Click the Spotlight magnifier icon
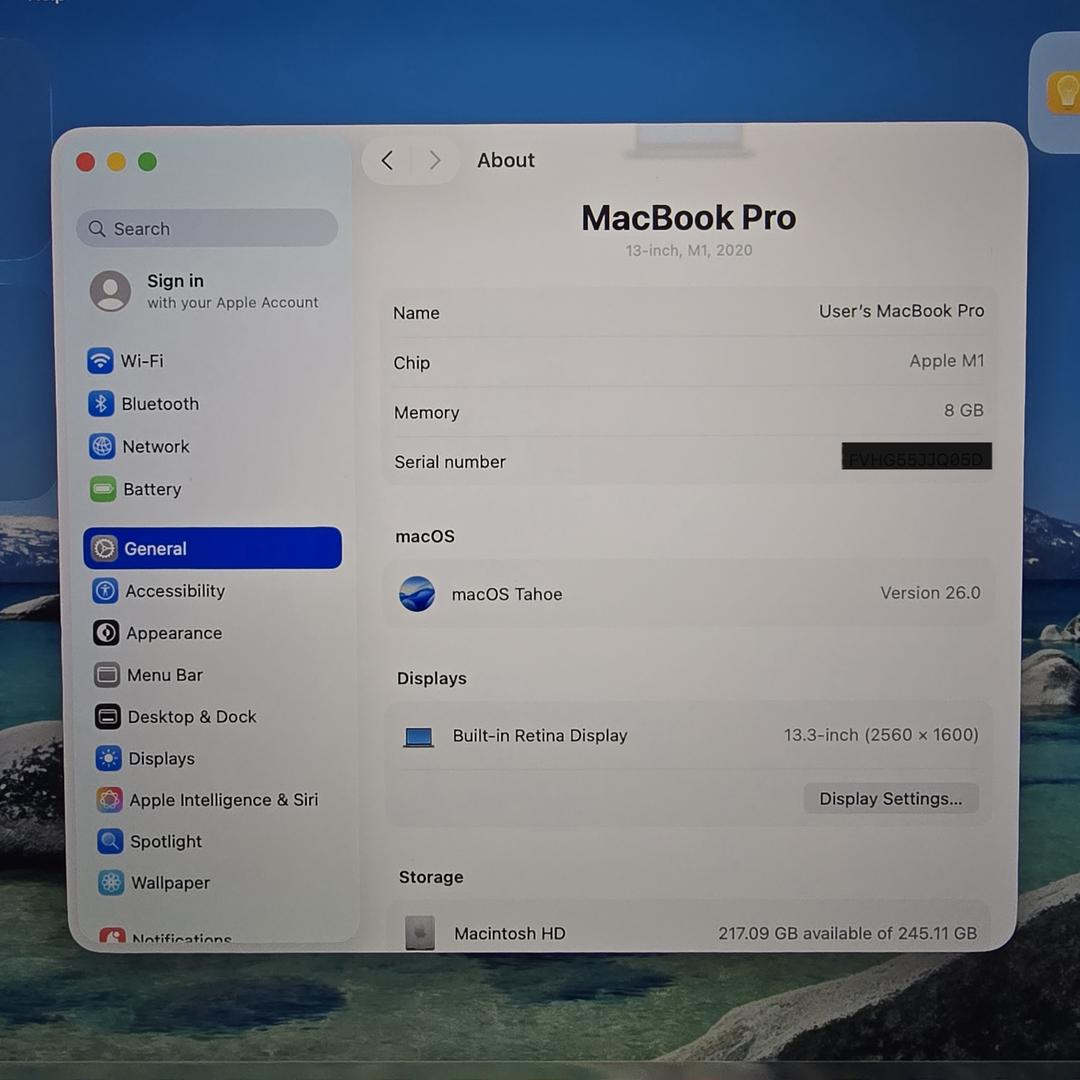Viewport: 1080px width, 1080px height. point(110,841)
